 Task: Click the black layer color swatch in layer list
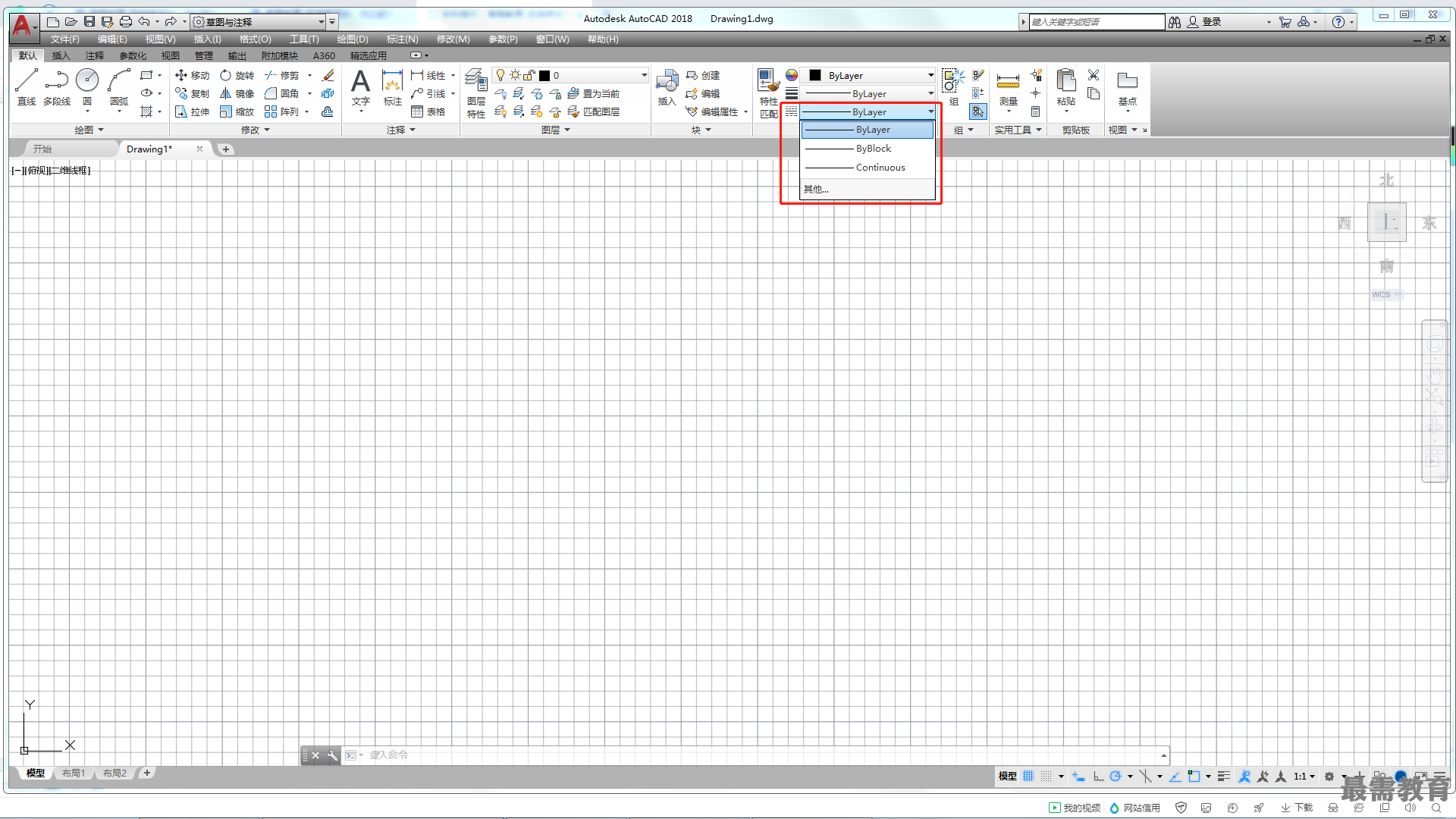544,75
